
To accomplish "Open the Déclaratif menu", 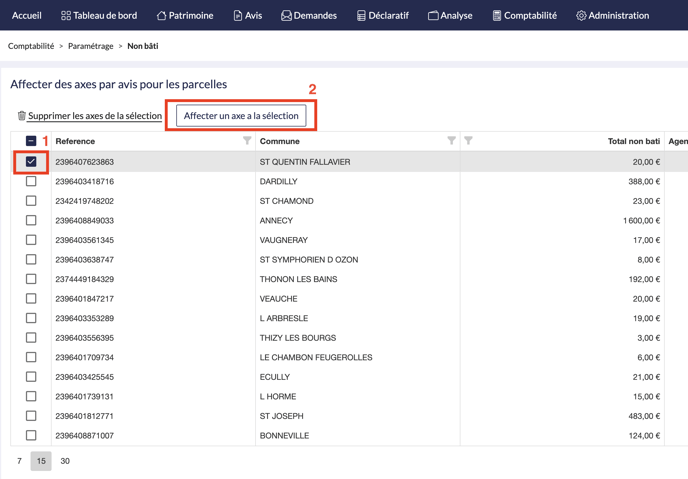I will click(x=382, y=16).
